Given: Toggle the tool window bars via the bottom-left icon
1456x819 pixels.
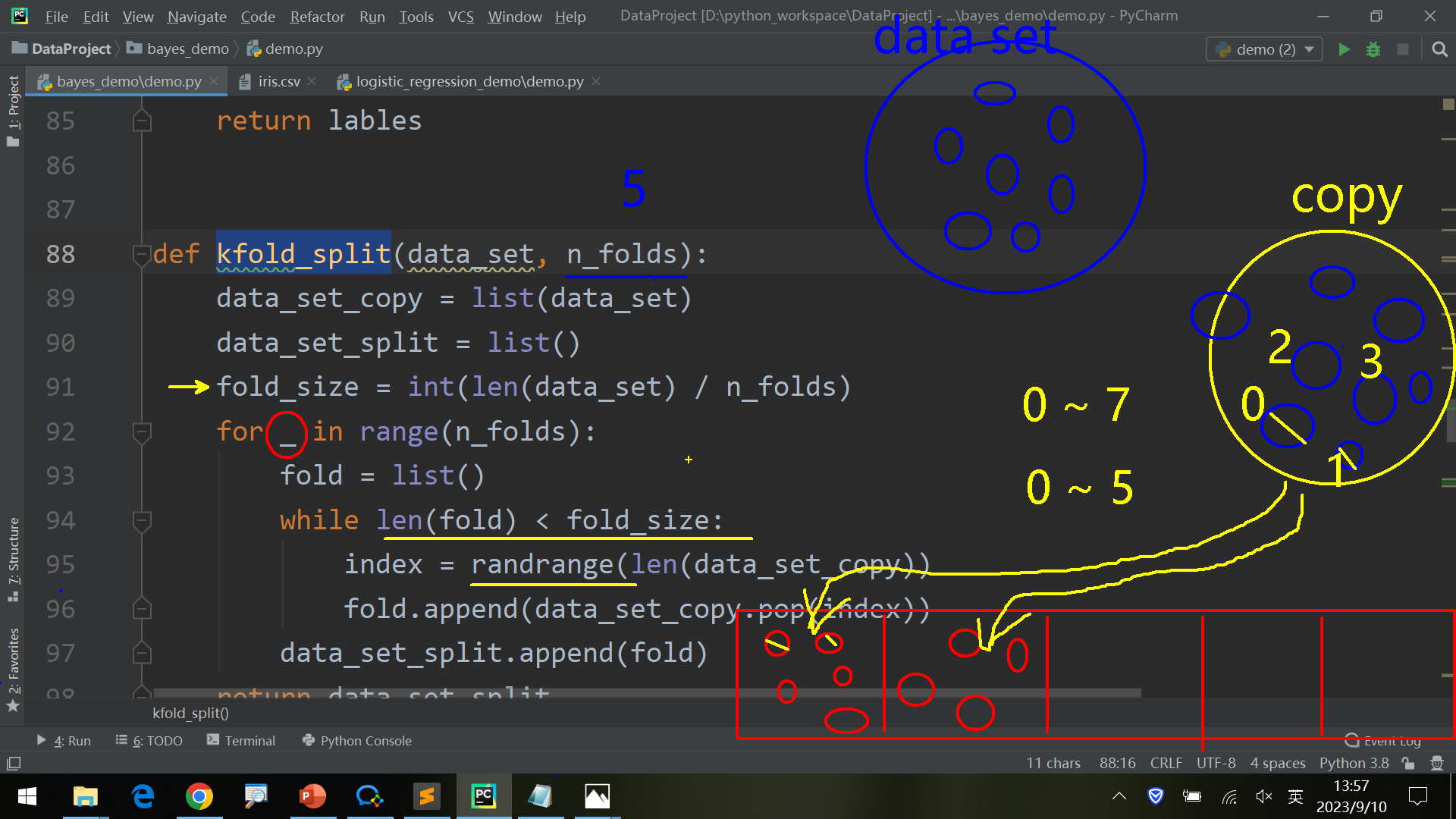Looking at the screenshot, I should (14, 763).
